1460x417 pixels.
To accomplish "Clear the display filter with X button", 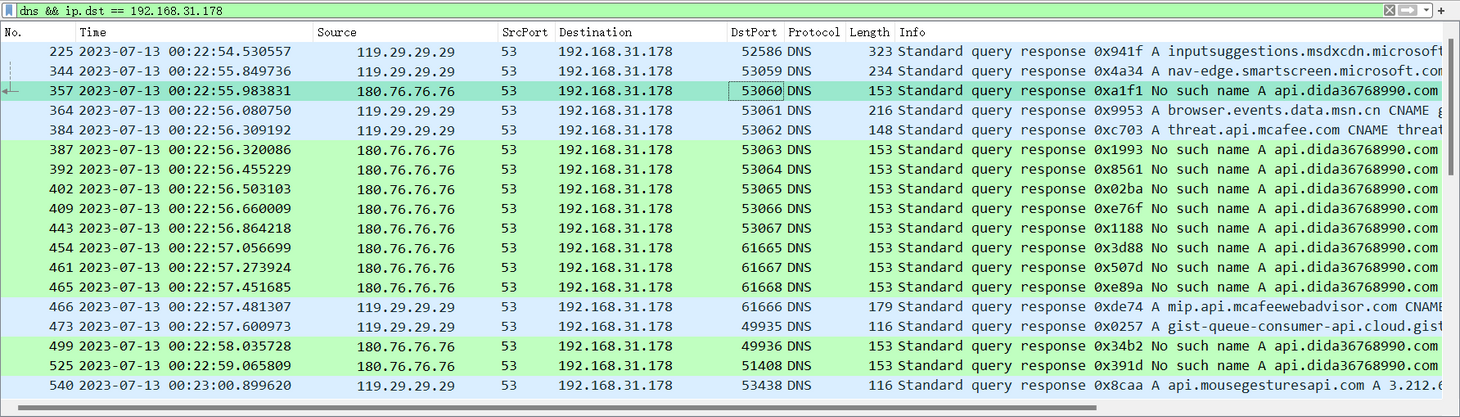I will click(x=1390, y=10).
